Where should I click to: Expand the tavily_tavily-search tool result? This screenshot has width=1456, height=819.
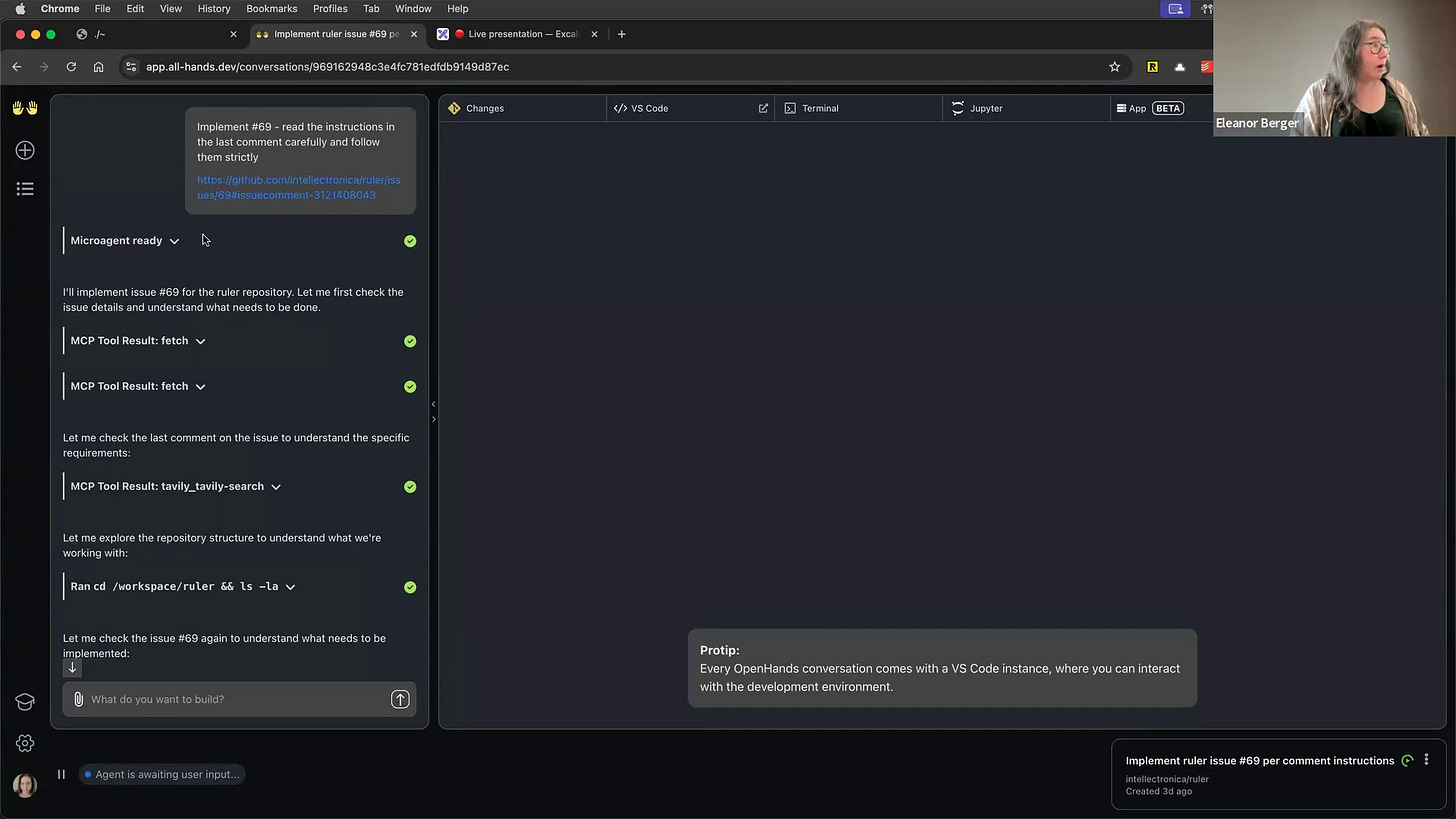(275, 486)
